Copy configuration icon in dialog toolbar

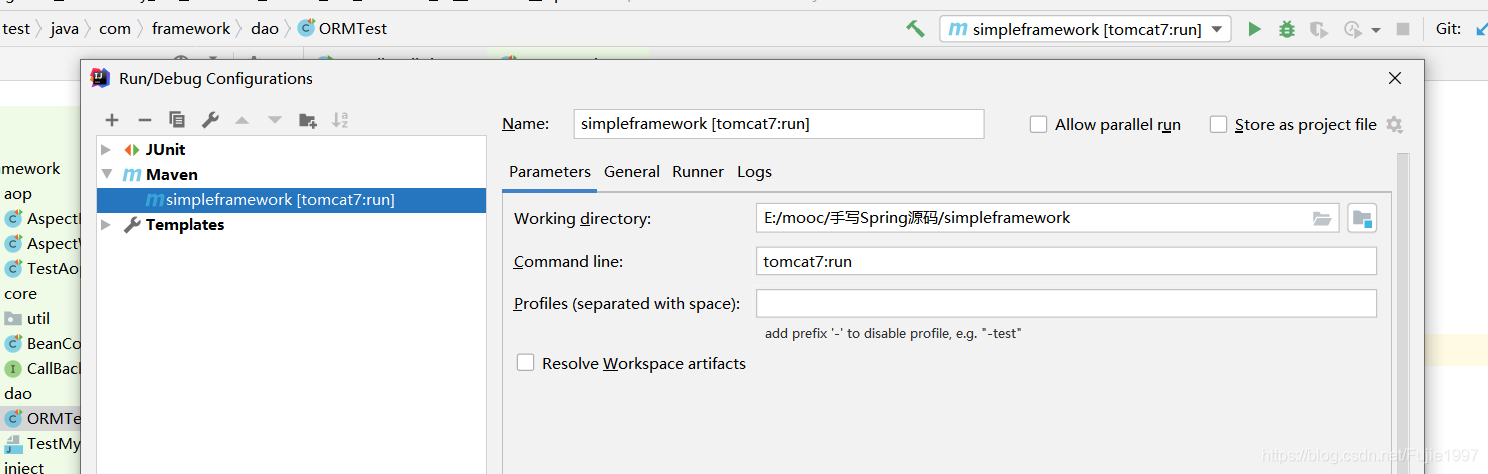(x=177, y=120)
